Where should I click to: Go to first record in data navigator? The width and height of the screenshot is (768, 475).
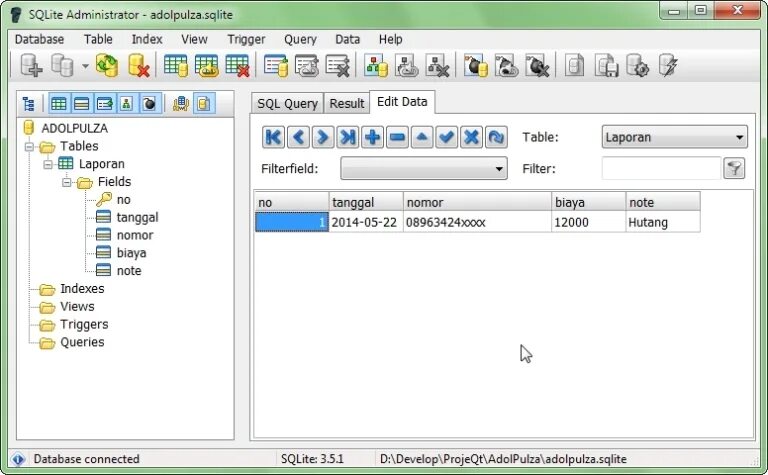tap(273, 137)
